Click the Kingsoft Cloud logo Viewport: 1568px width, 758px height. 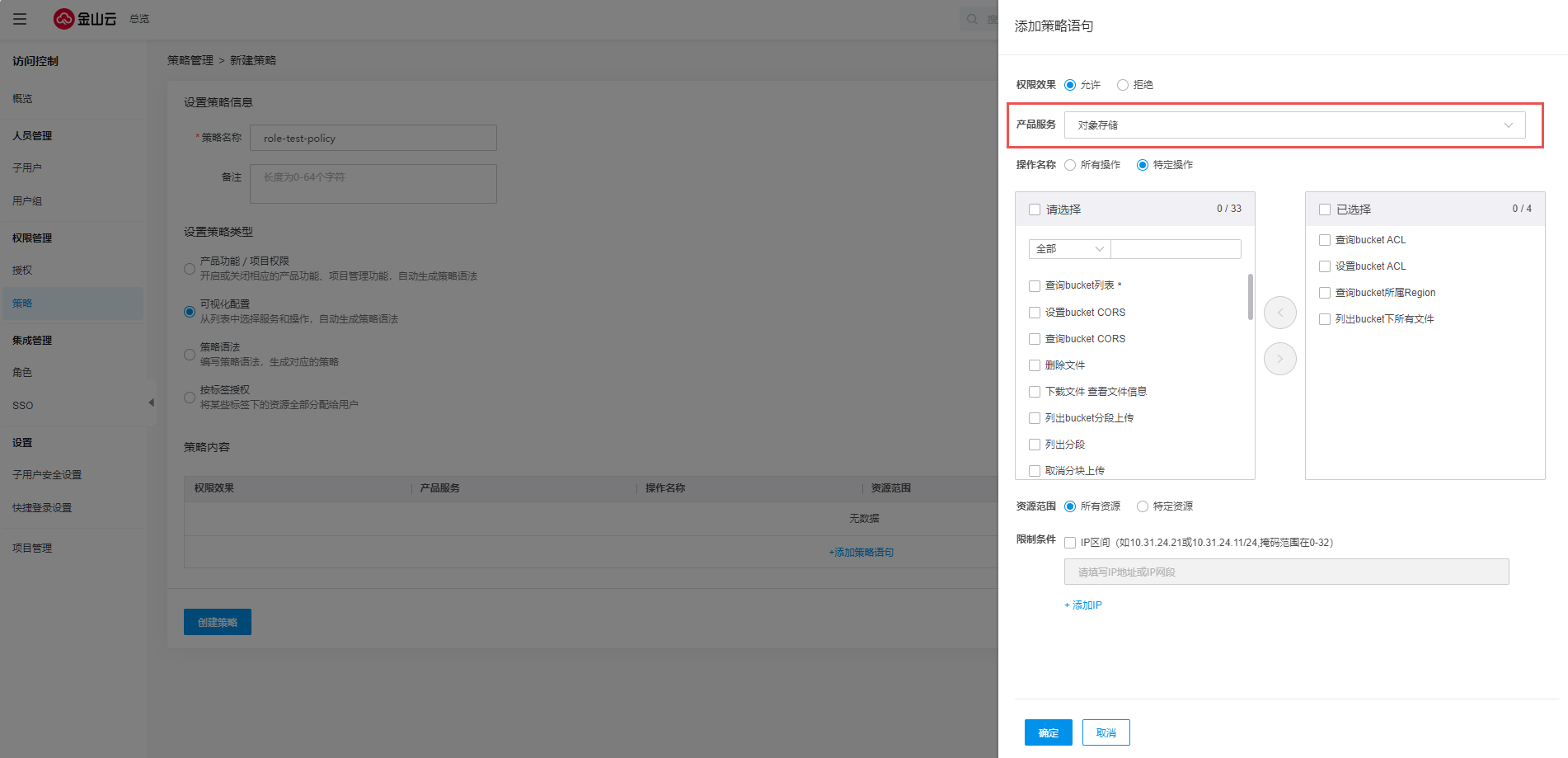(85, 19)
